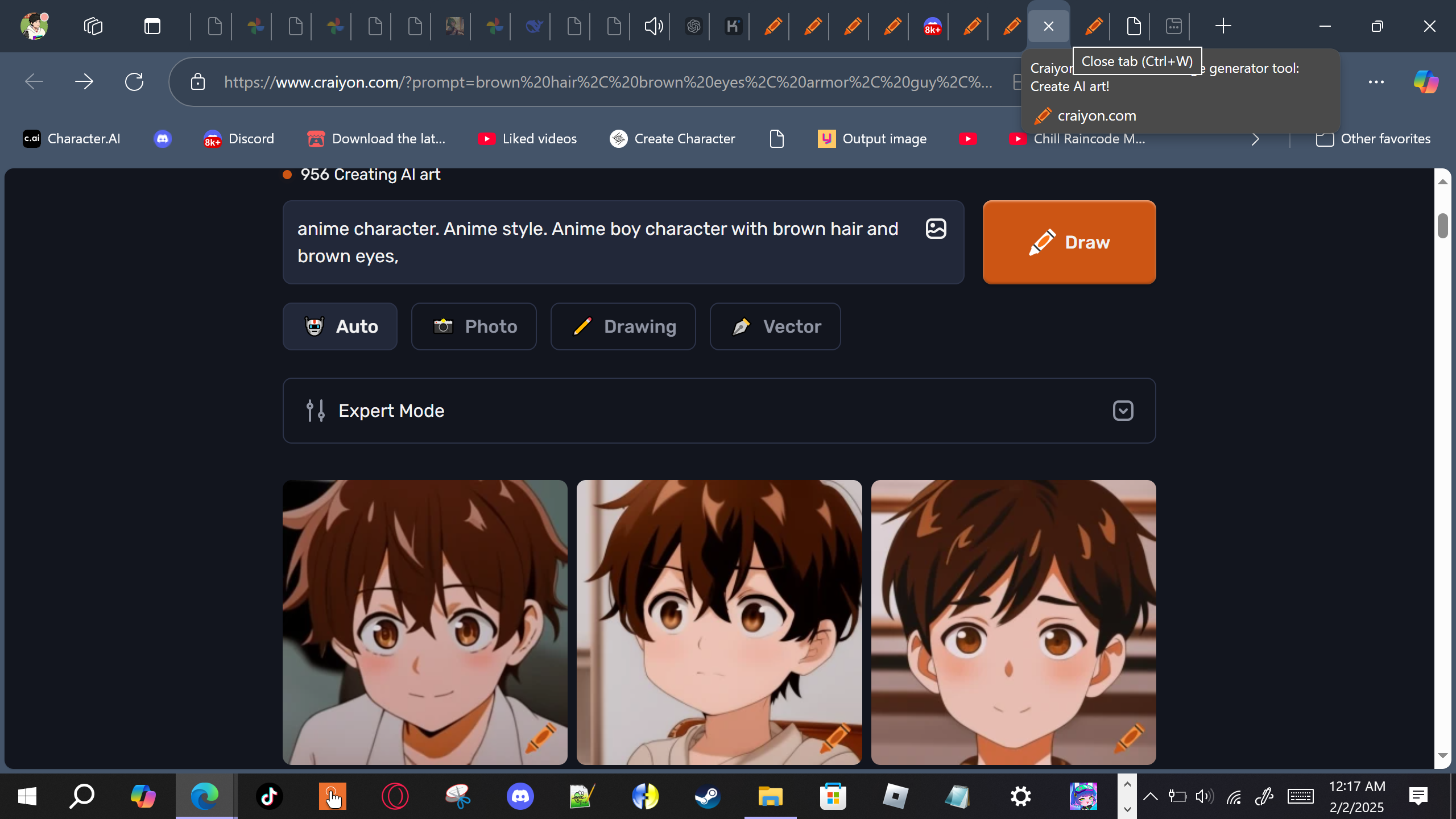Image resolution: width=1456 pixels, height=819 pixels.
Task: Click the vertical tabs toggle icon
Action: pos(152,26)
